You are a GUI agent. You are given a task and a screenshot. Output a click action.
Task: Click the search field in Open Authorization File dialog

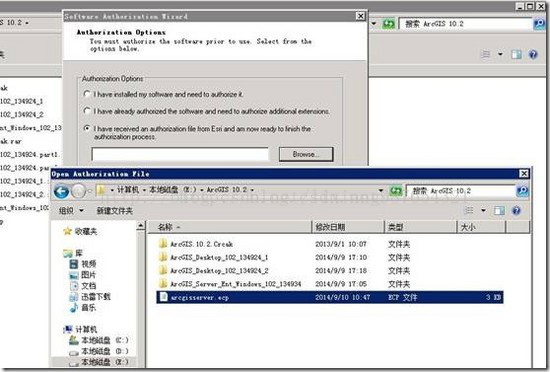tap(461, 191)
